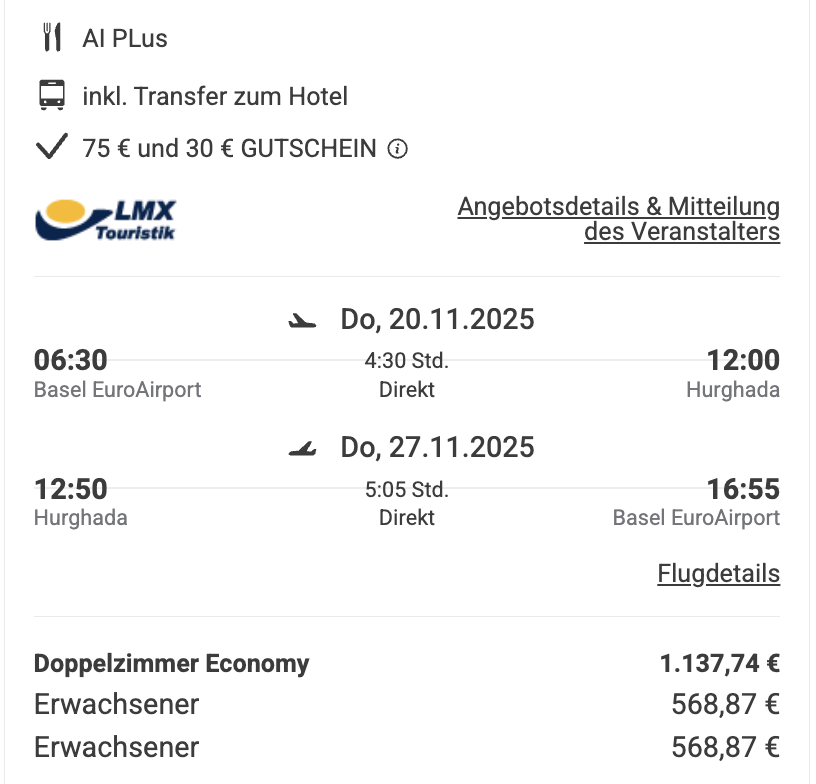Screen dimensions: 816x784
Task: Open the Flugdetails link
Action: coord(719,574)
